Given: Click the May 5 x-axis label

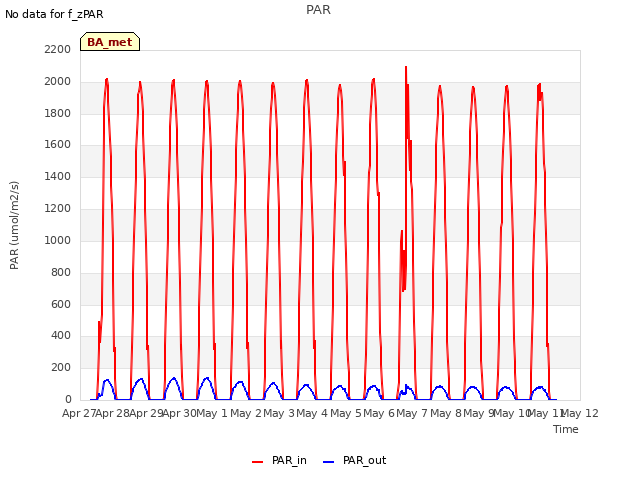Looking at the screenshot, I should click(346, 413).
